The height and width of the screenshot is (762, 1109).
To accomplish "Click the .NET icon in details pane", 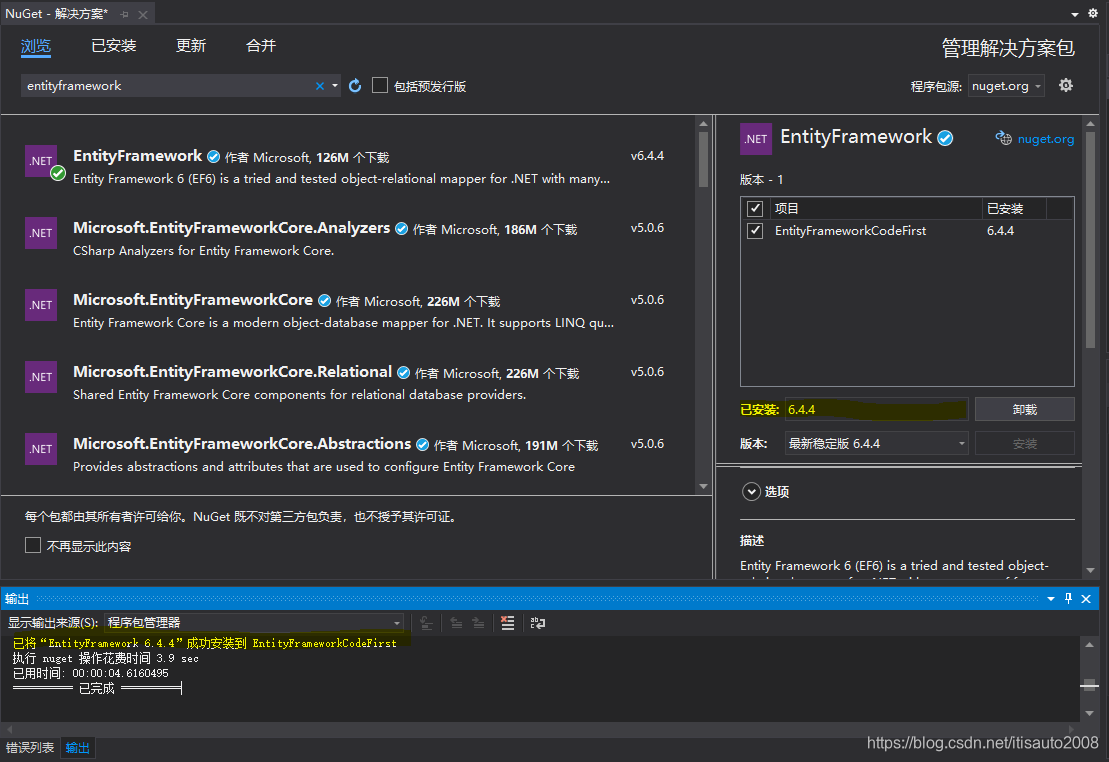I will click(755, 139).
